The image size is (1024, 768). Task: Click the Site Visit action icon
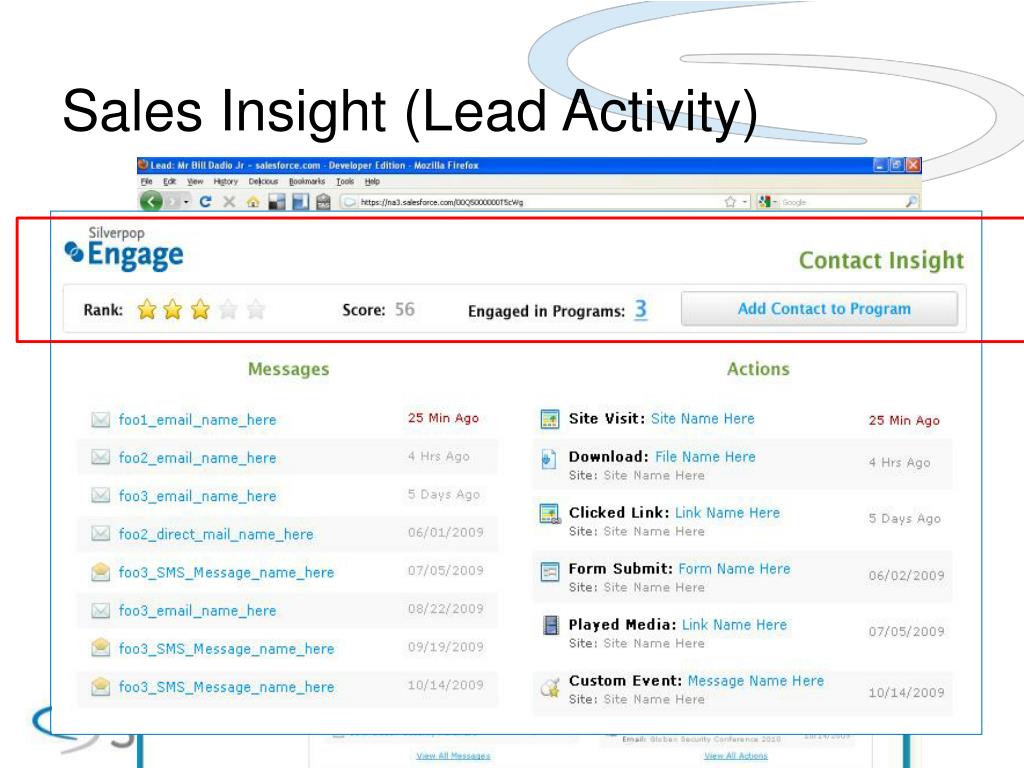coord(550,419)
